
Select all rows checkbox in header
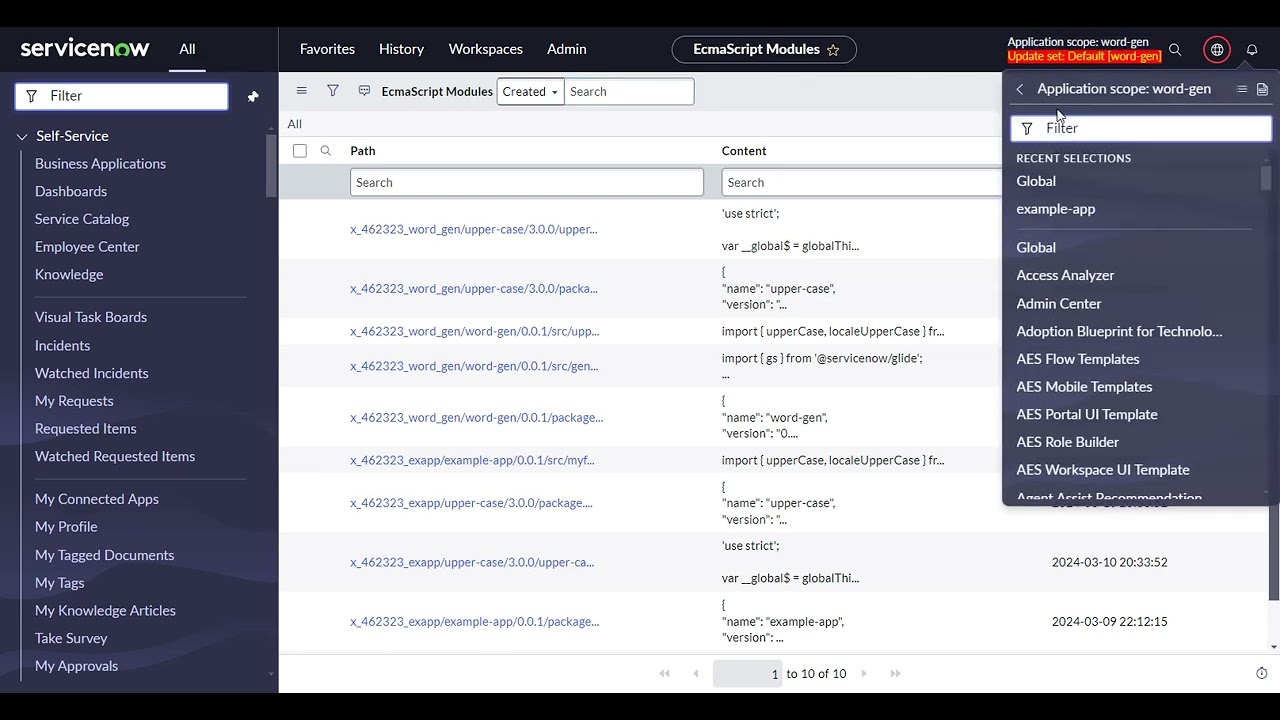tap(300, 151)
